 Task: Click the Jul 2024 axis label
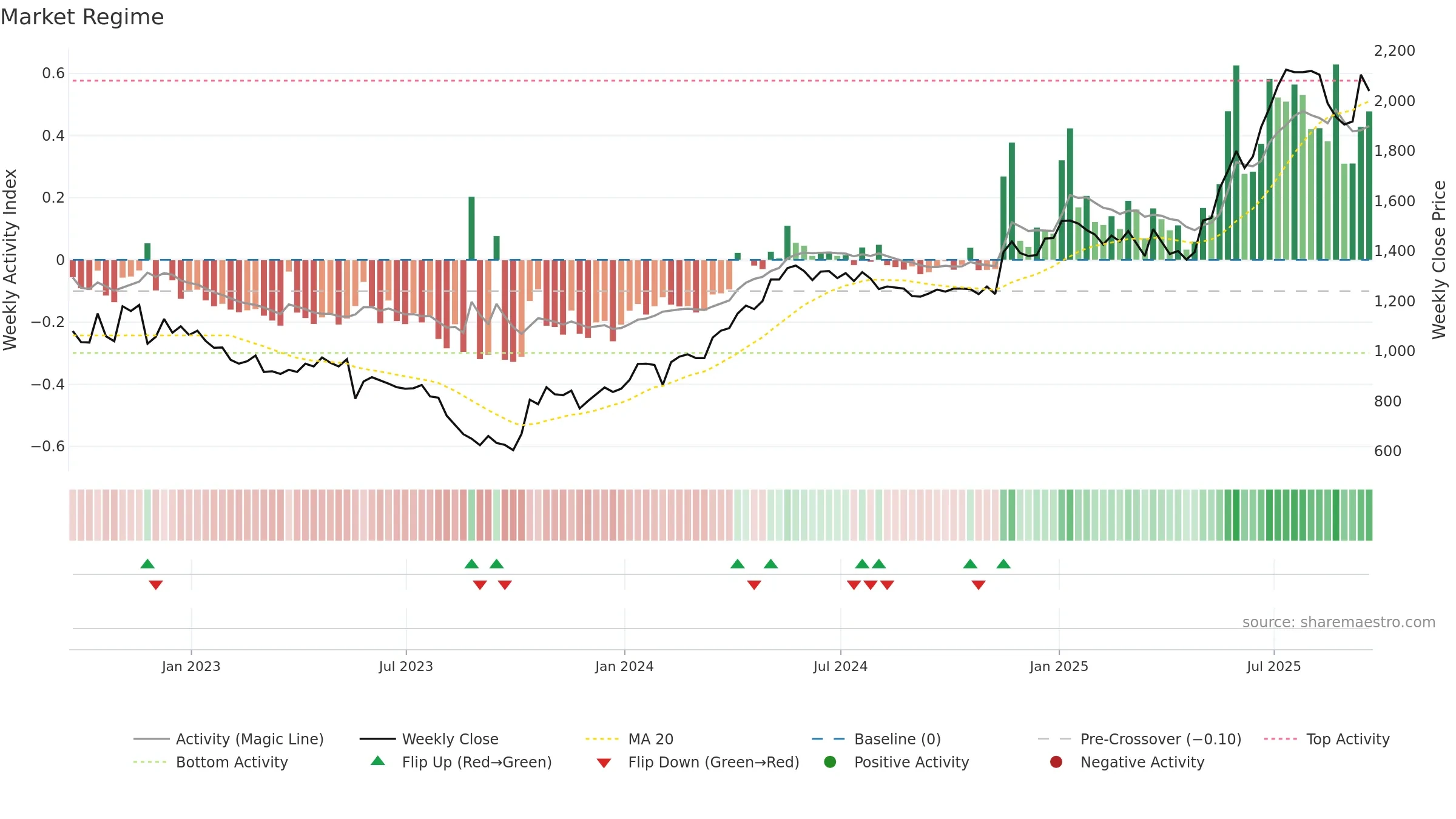tap(840, 666)
